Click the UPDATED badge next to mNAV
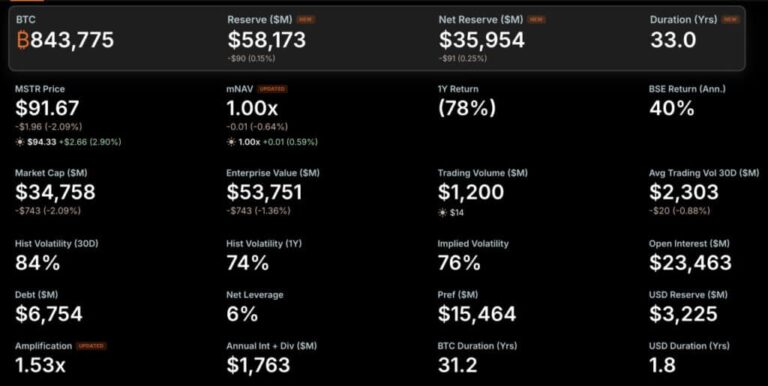 coord(272,89)
